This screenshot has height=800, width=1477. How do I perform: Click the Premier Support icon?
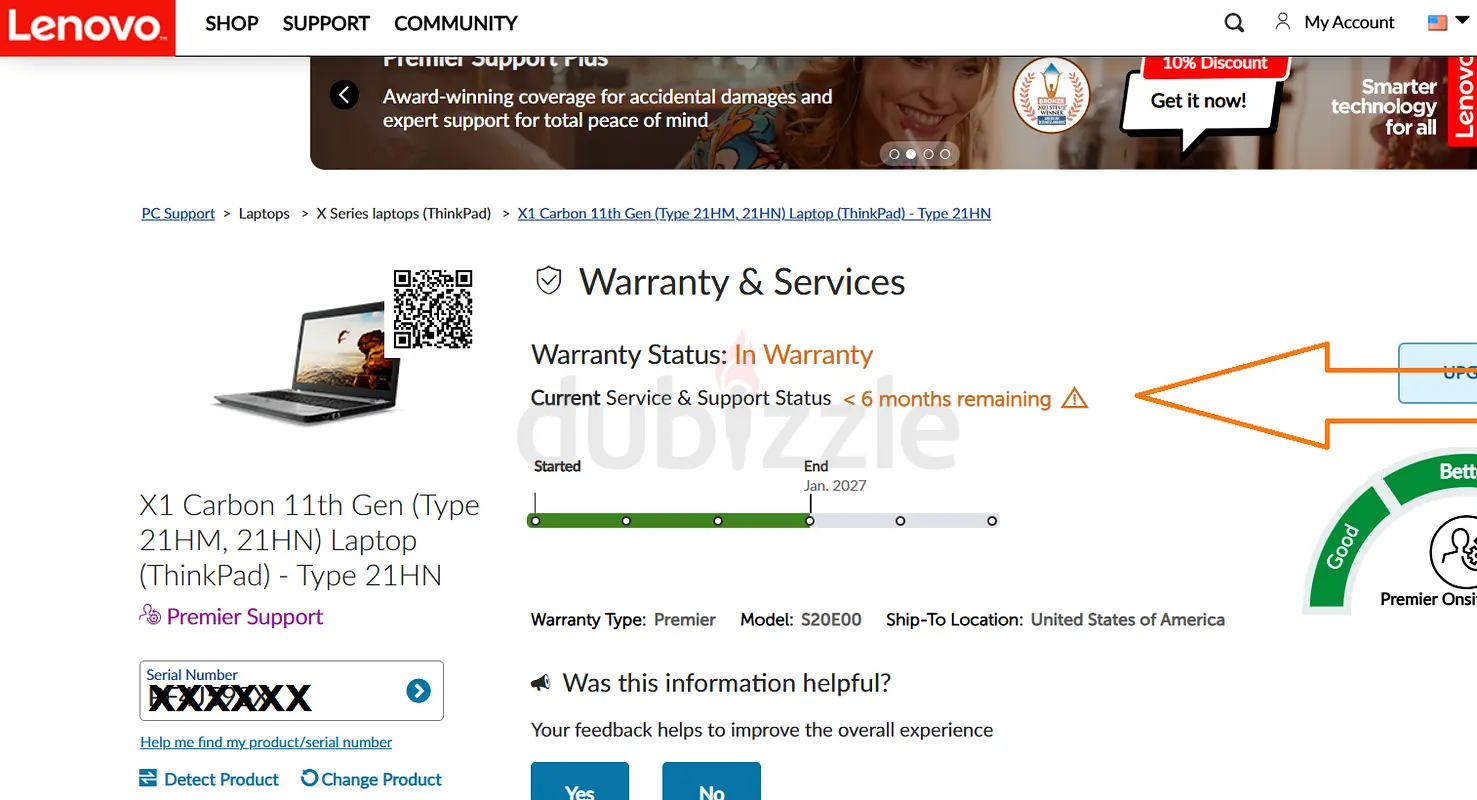[x=150, y=615]
